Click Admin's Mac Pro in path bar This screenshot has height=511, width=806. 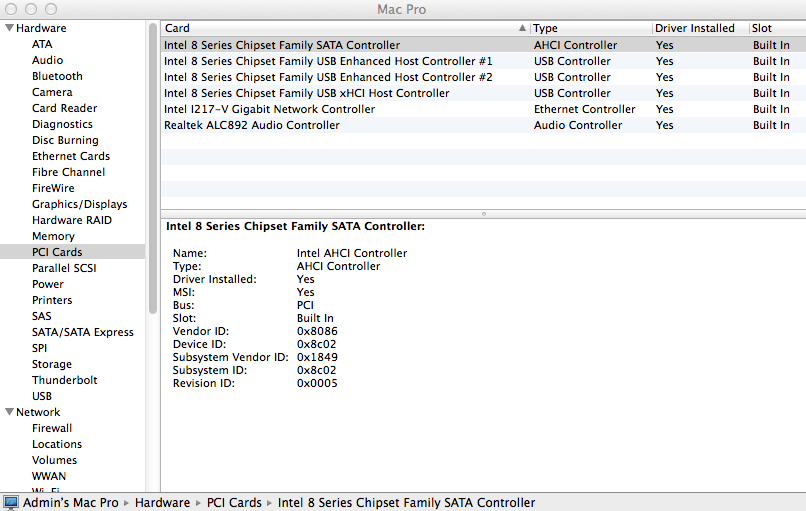[70, 502]
